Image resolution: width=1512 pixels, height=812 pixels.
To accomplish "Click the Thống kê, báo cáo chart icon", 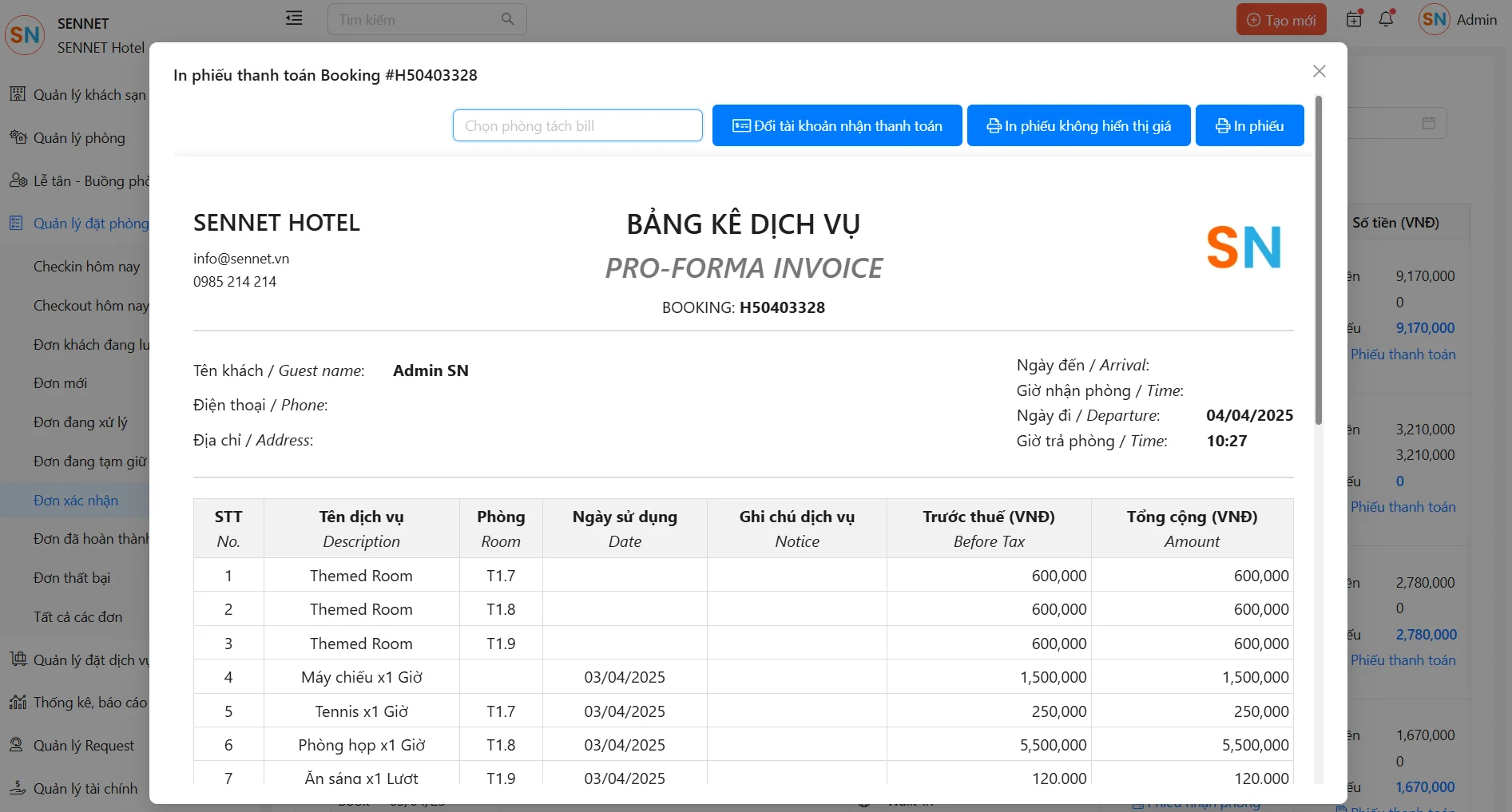I will (18, 703).
